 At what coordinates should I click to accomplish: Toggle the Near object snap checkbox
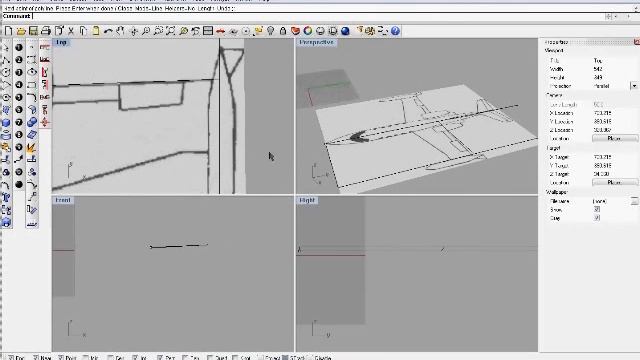(x=36, y=358)
